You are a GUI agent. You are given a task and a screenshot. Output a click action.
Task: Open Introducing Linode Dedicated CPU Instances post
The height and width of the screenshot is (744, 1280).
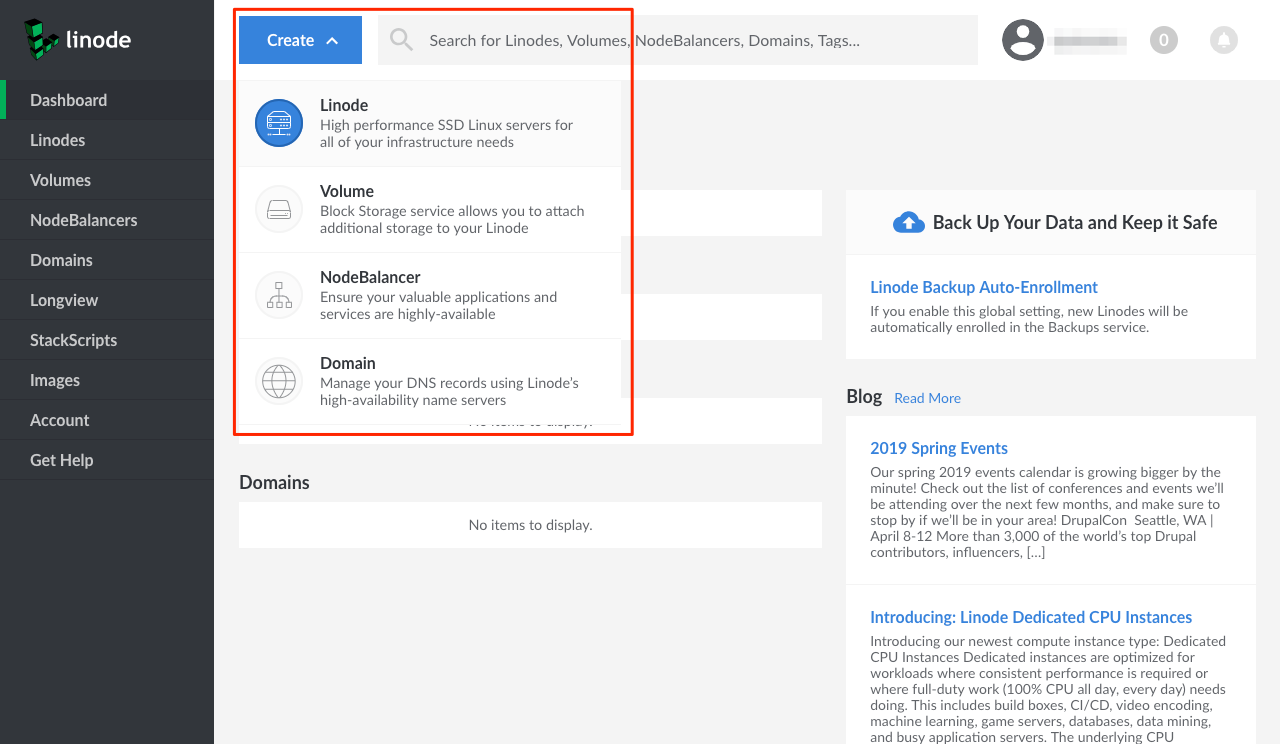1030,617
